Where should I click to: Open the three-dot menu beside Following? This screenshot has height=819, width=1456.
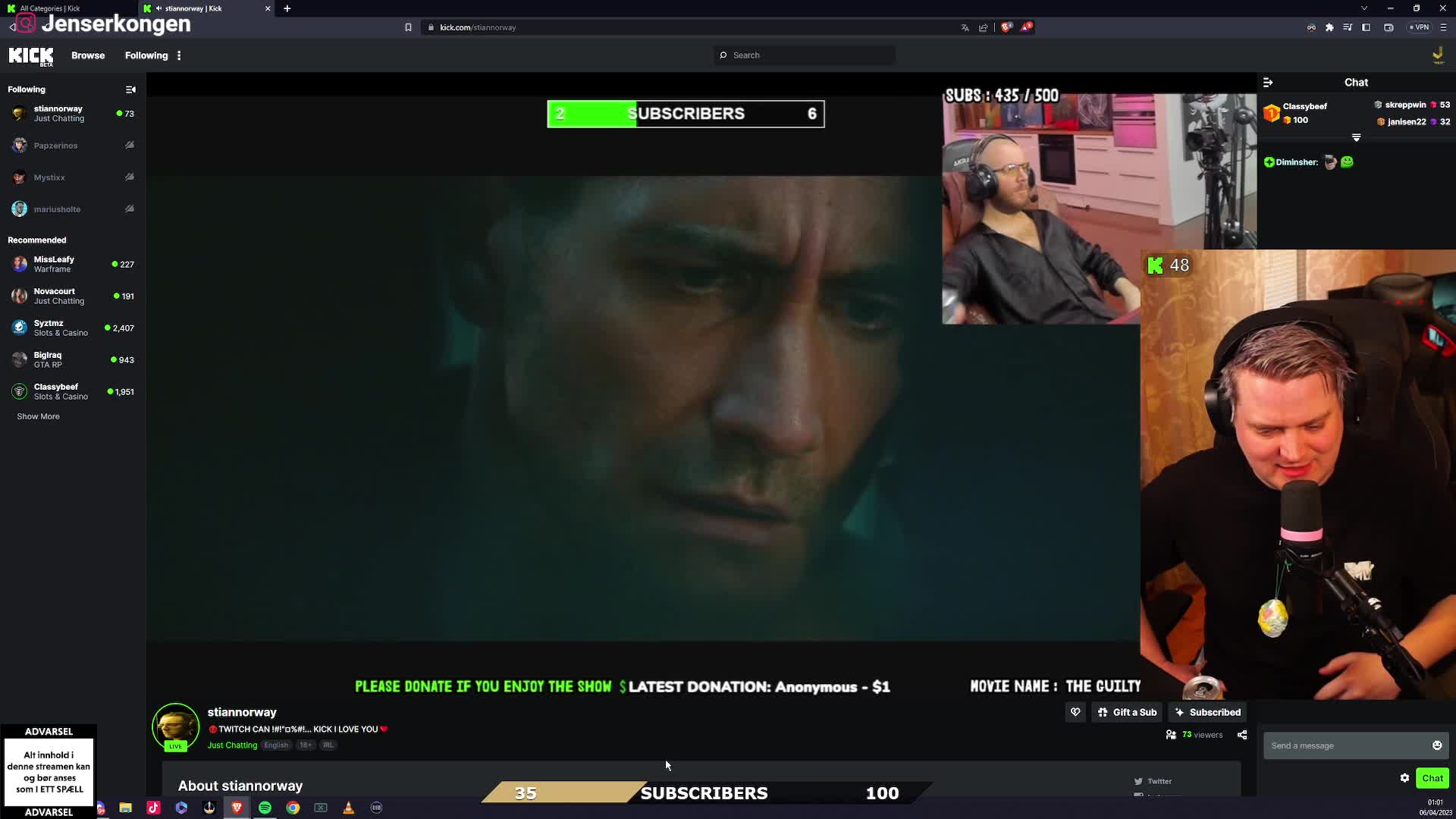(x=179, y=55)
